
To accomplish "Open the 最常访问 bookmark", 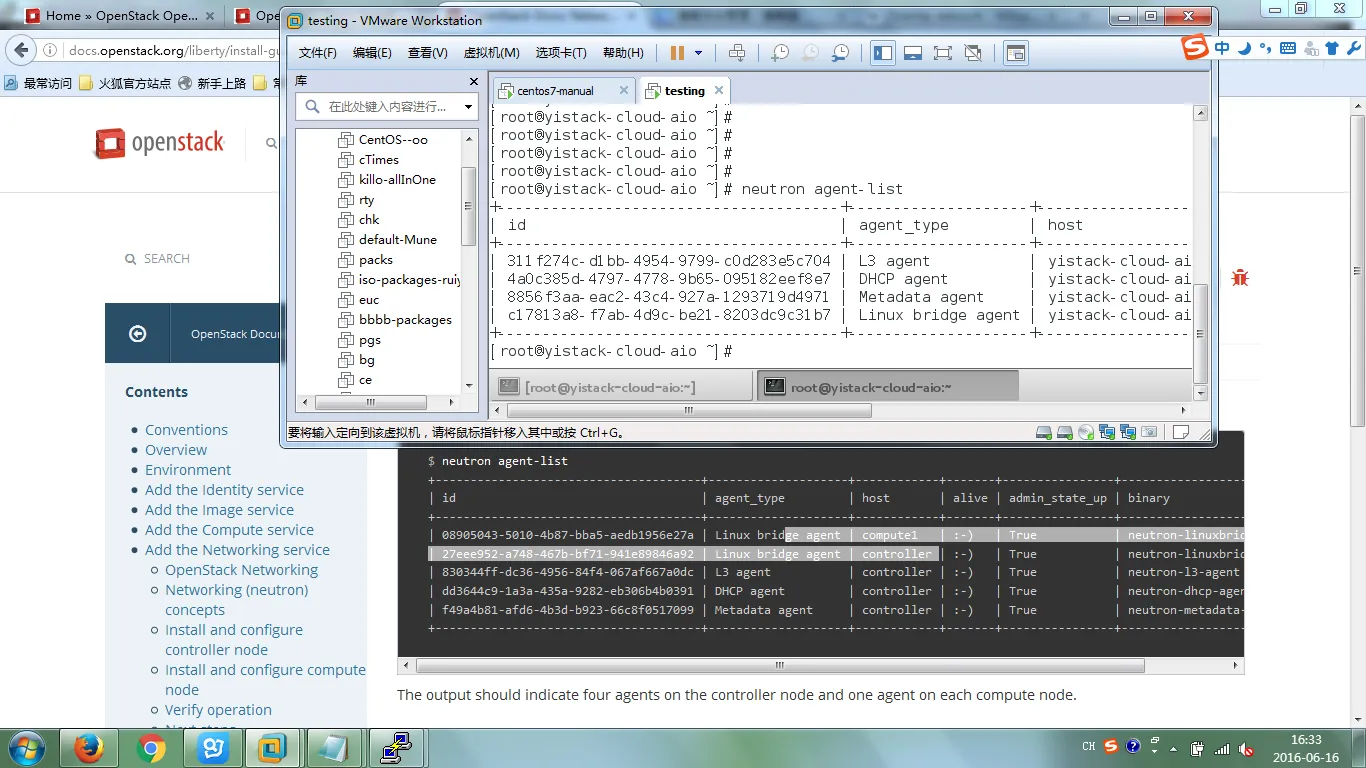I will [39, 83].
